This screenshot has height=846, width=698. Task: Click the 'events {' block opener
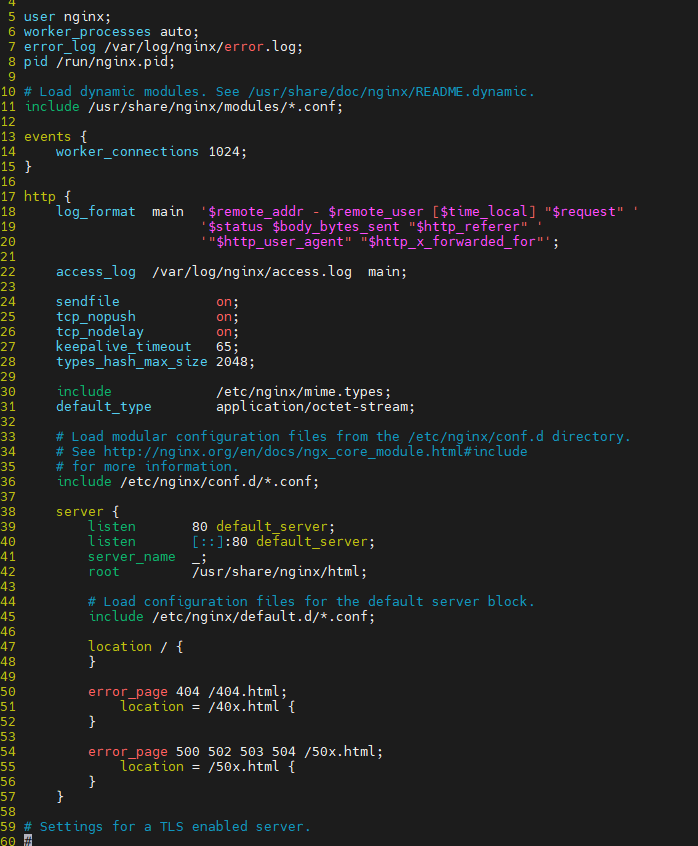point(56,137)
